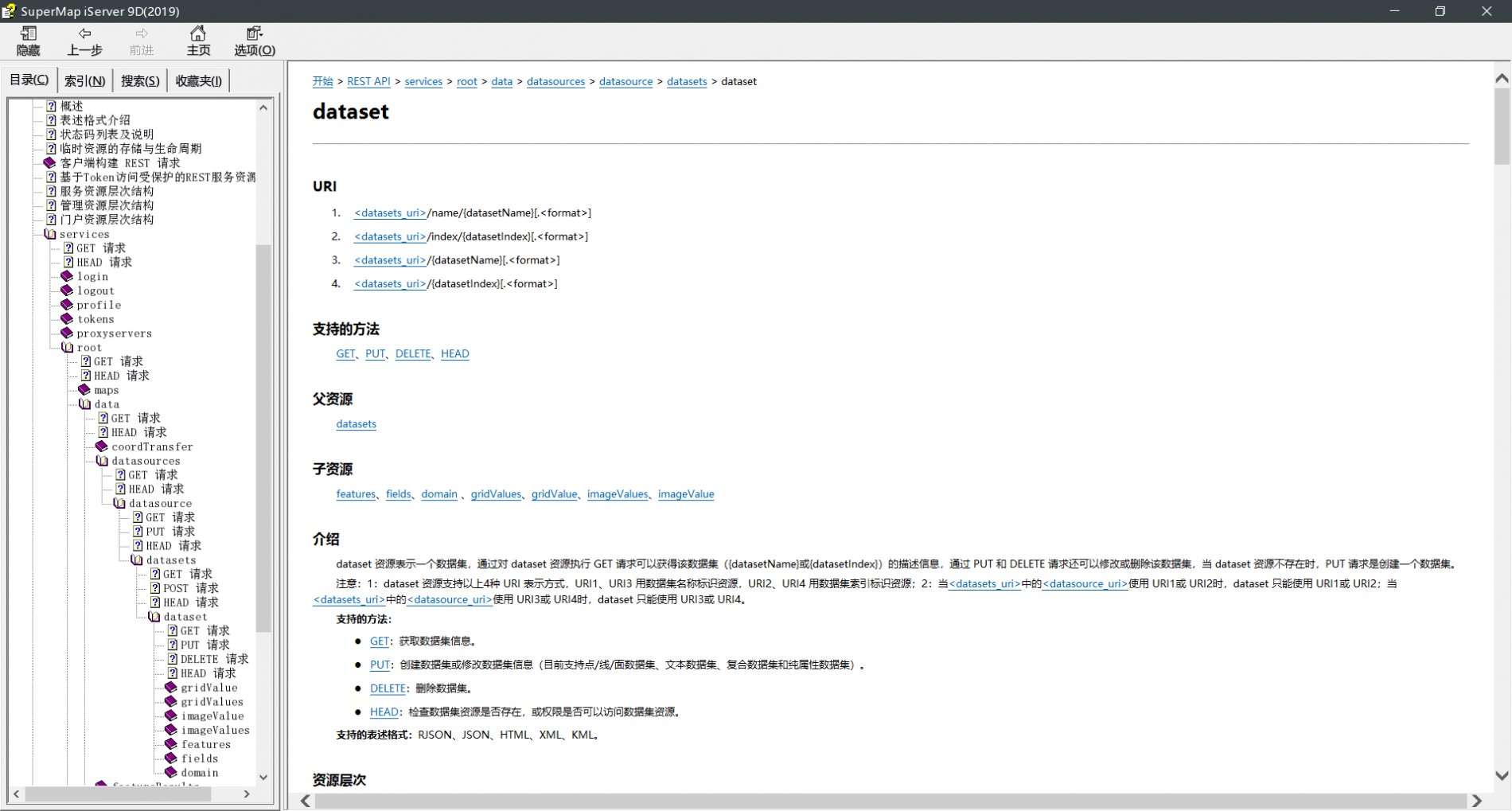Click the DELETE 请求 page icon under dataset
Screen dimensions: 1512x811
[173, 659]
